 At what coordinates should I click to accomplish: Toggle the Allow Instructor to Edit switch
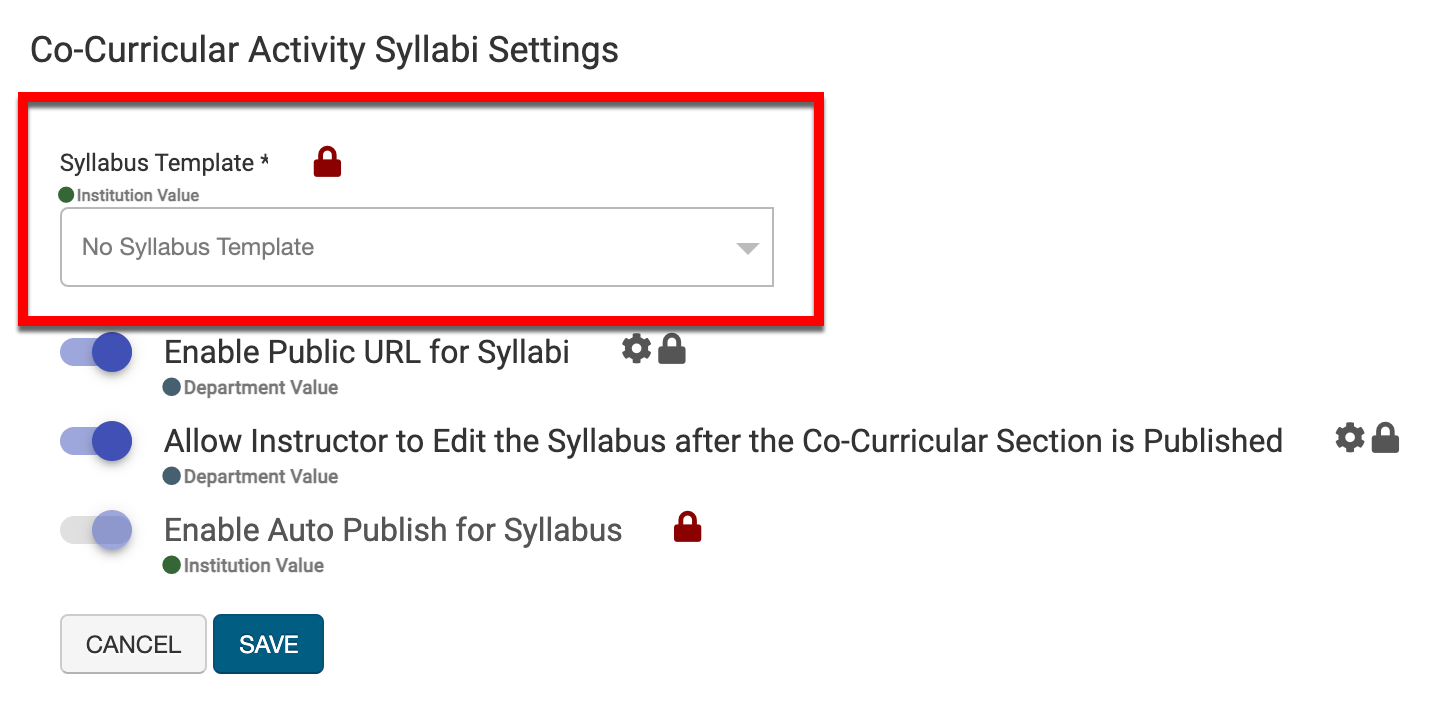pyautogui.click(x=97, y=441)
